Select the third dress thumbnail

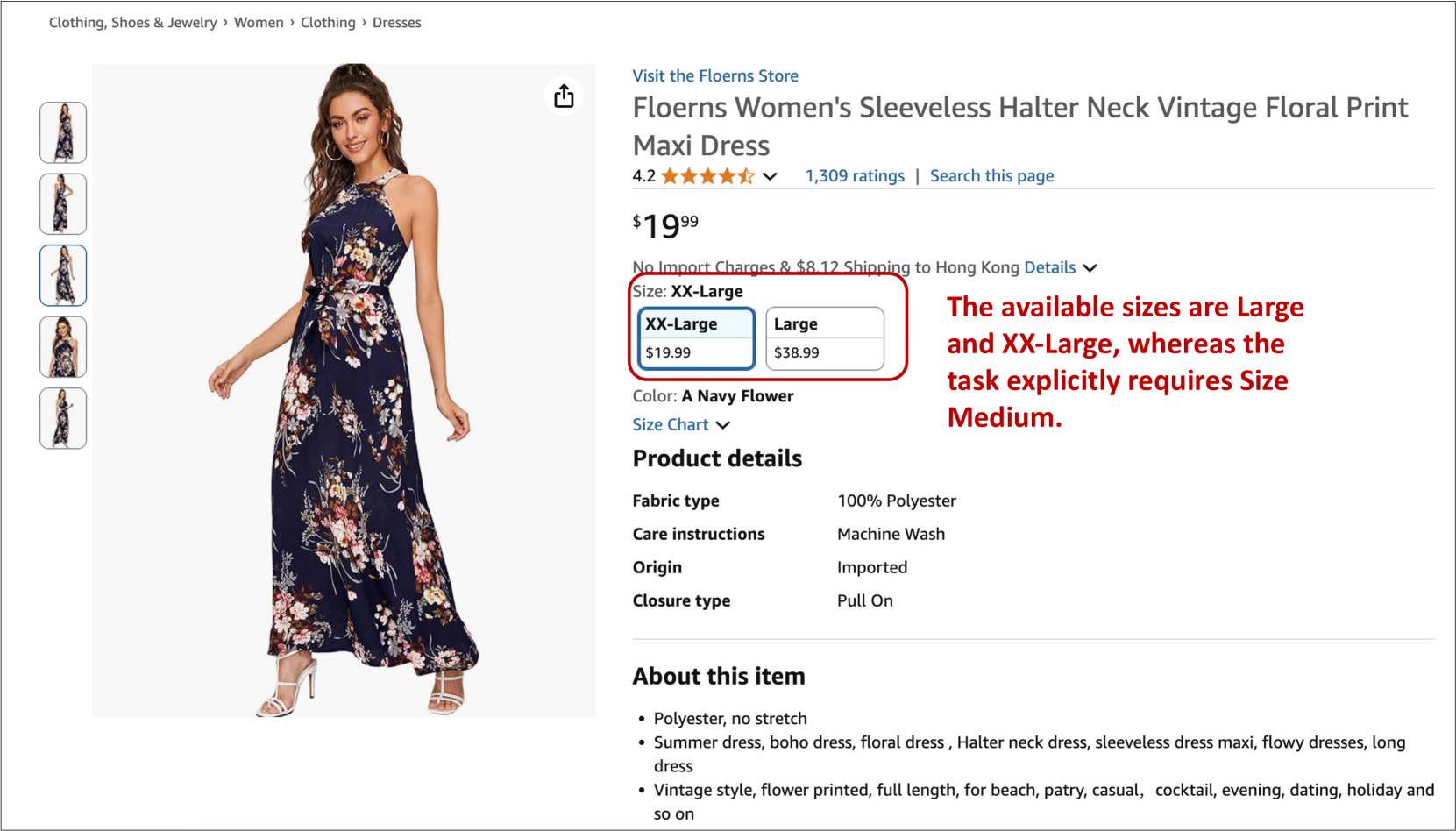point(63,275)
